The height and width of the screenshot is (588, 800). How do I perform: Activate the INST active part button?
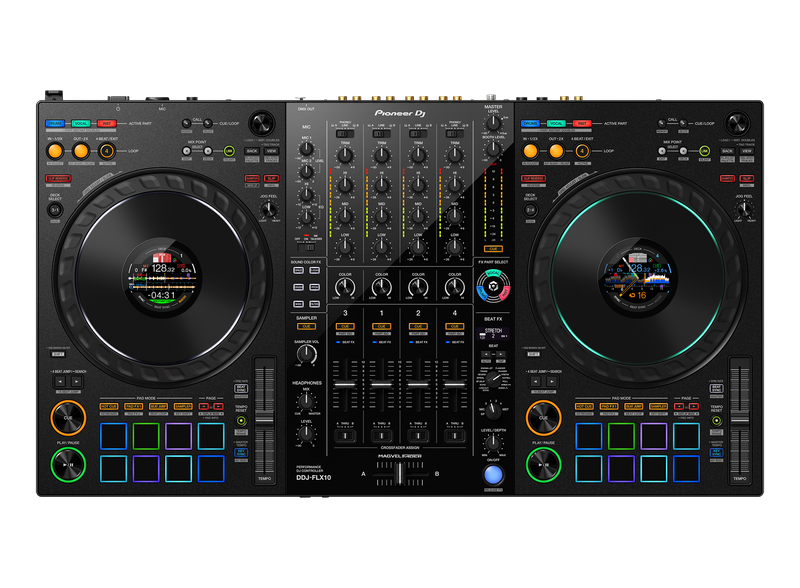[x=106, y=123]
